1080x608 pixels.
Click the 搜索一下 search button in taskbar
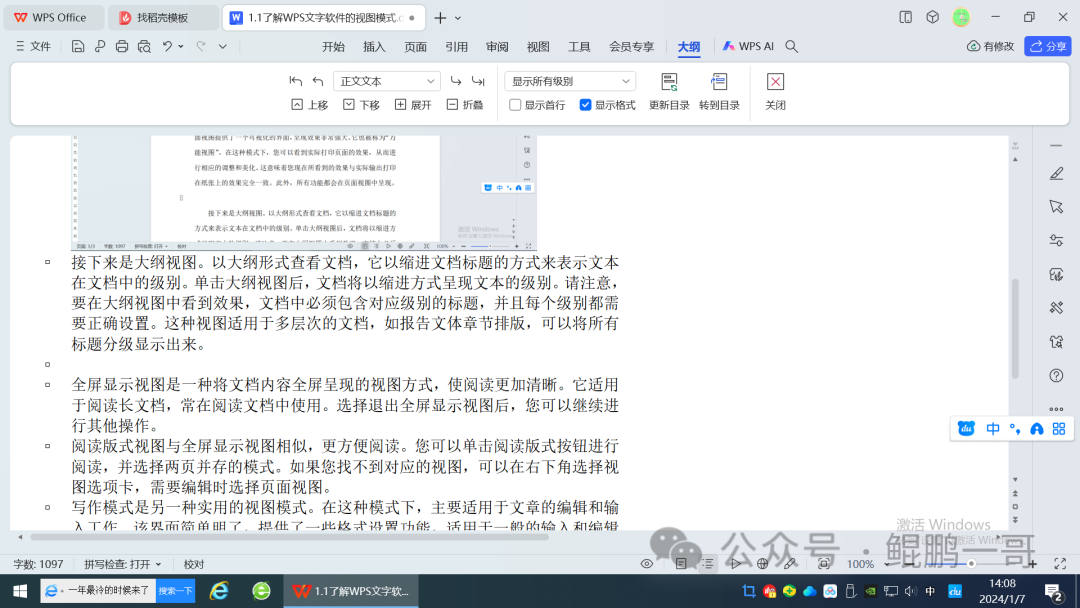coord(176,591)
